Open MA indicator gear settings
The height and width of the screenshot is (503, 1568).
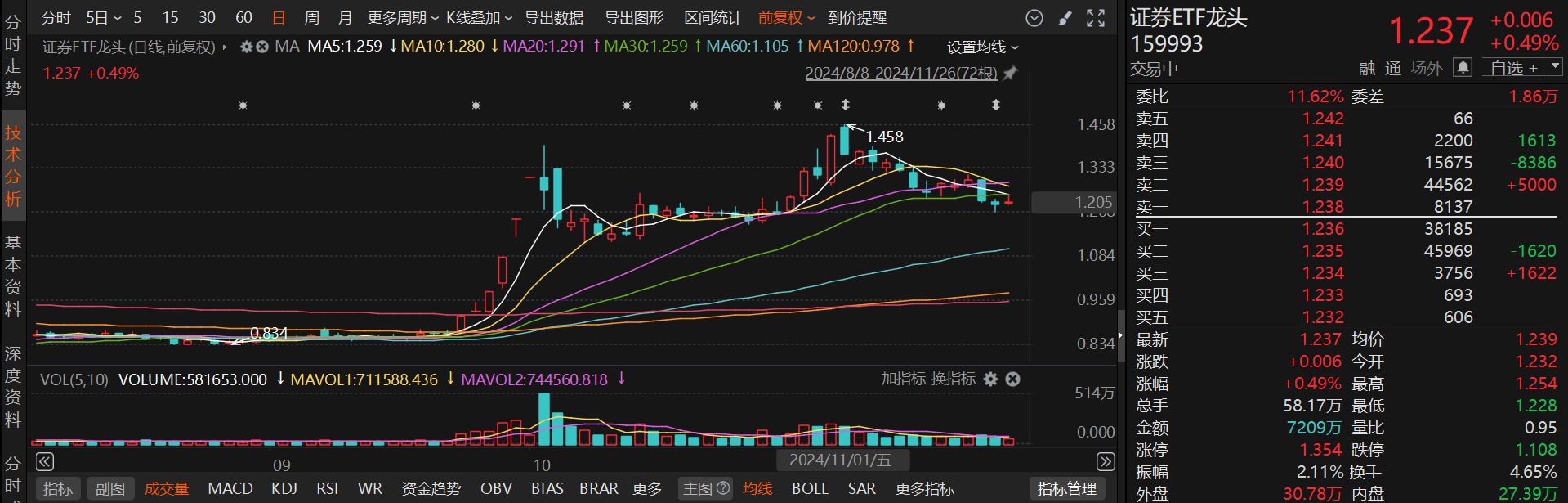[246, 47]
